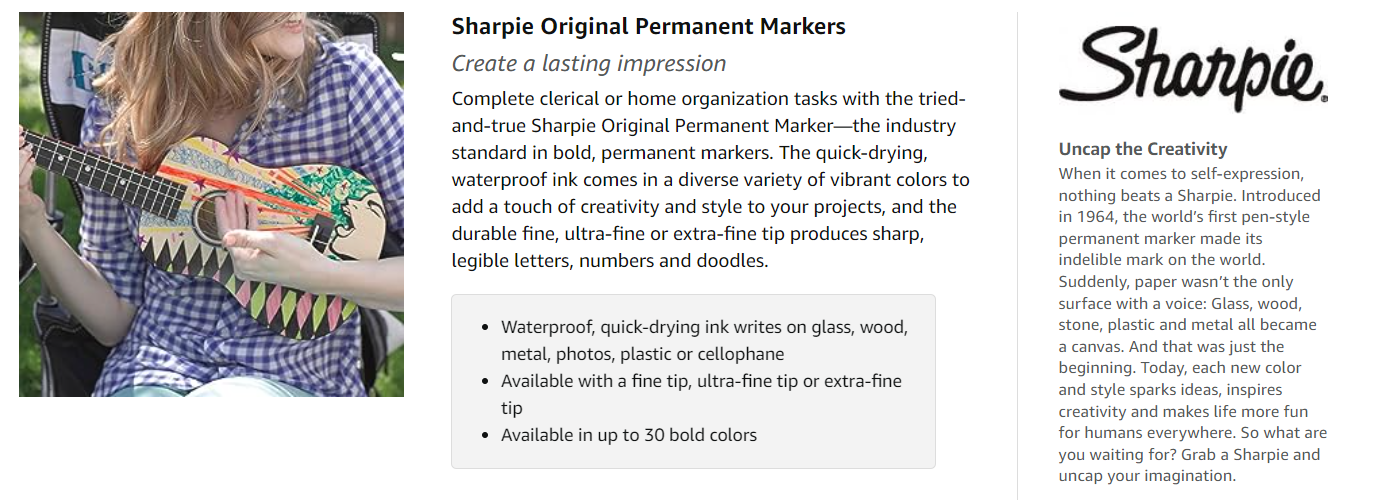The height and width of the screenshot is (502, 1374).
Task: Click the "Create a lasting impression" tagline
Action: tap(588, 64)
